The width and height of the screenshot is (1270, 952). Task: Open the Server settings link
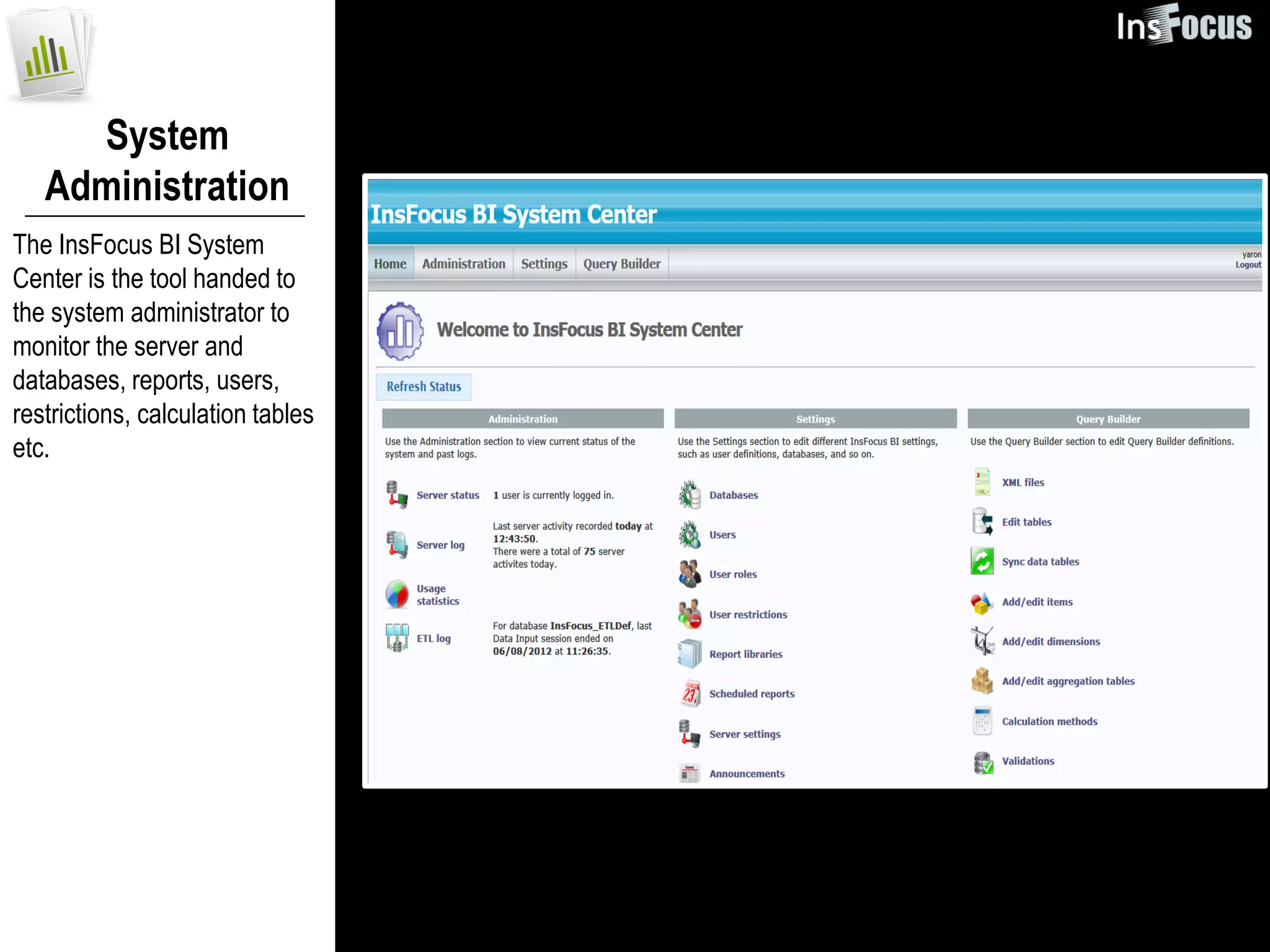(745, 734)
